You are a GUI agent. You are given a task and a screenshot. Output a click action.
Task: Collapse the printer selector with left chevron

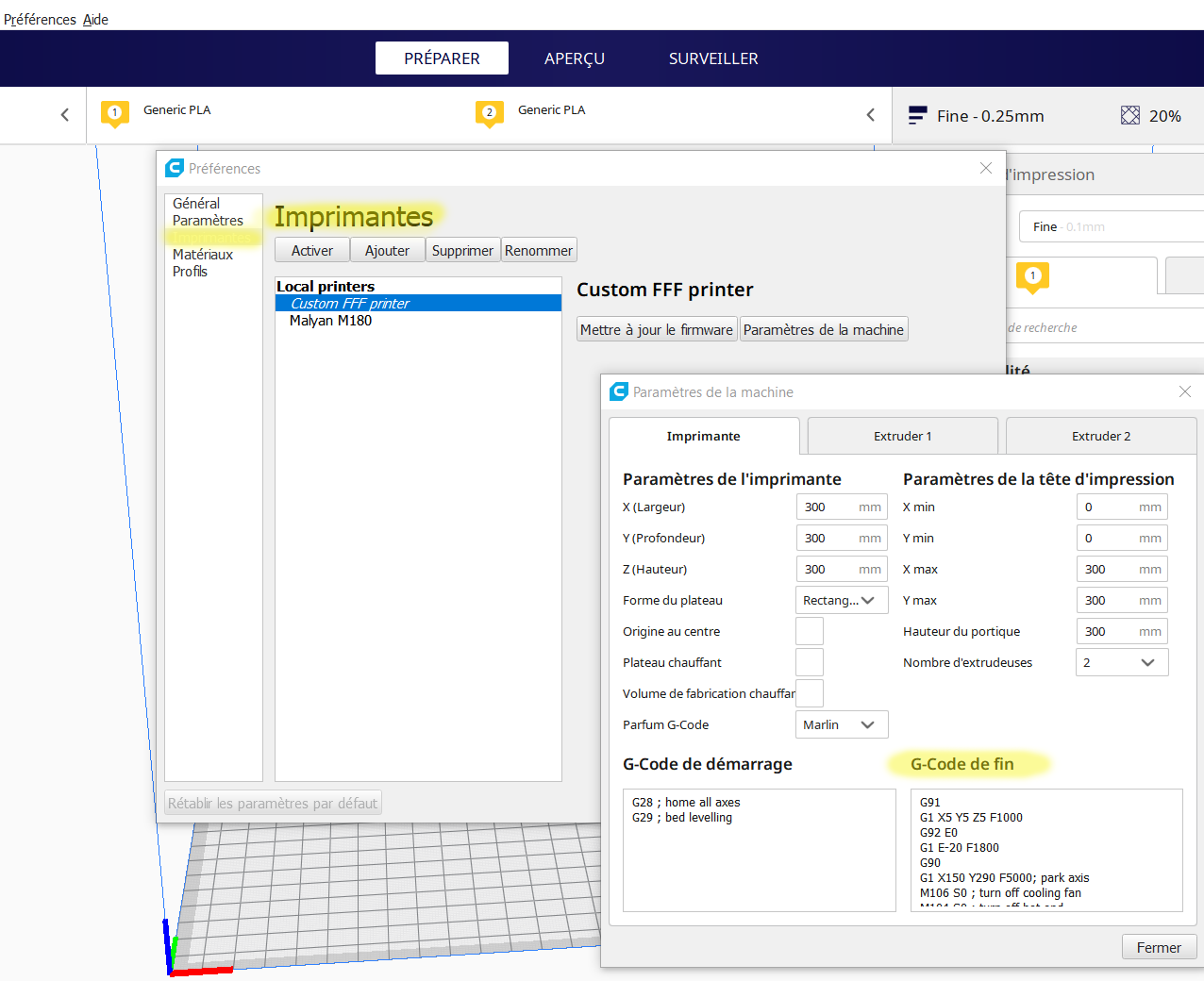(x=64, y=115)
